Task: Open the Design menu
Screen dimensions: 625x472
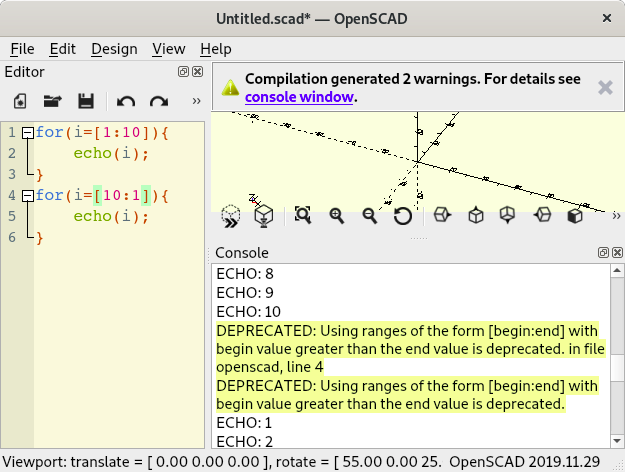Action: click(x=114, y=48)
